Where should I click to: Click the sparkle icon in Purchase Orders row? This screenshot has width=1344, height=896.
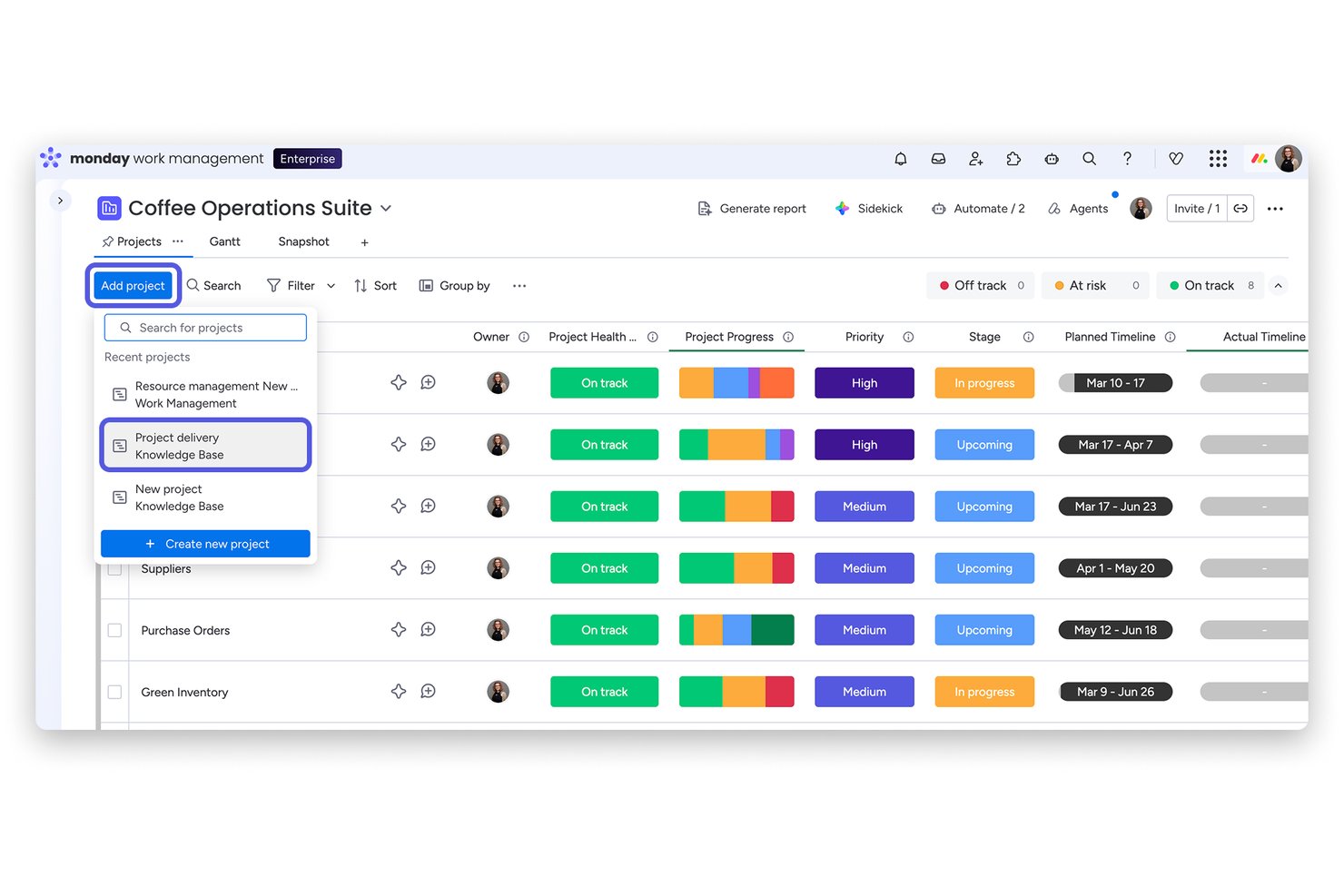point(399,630)
